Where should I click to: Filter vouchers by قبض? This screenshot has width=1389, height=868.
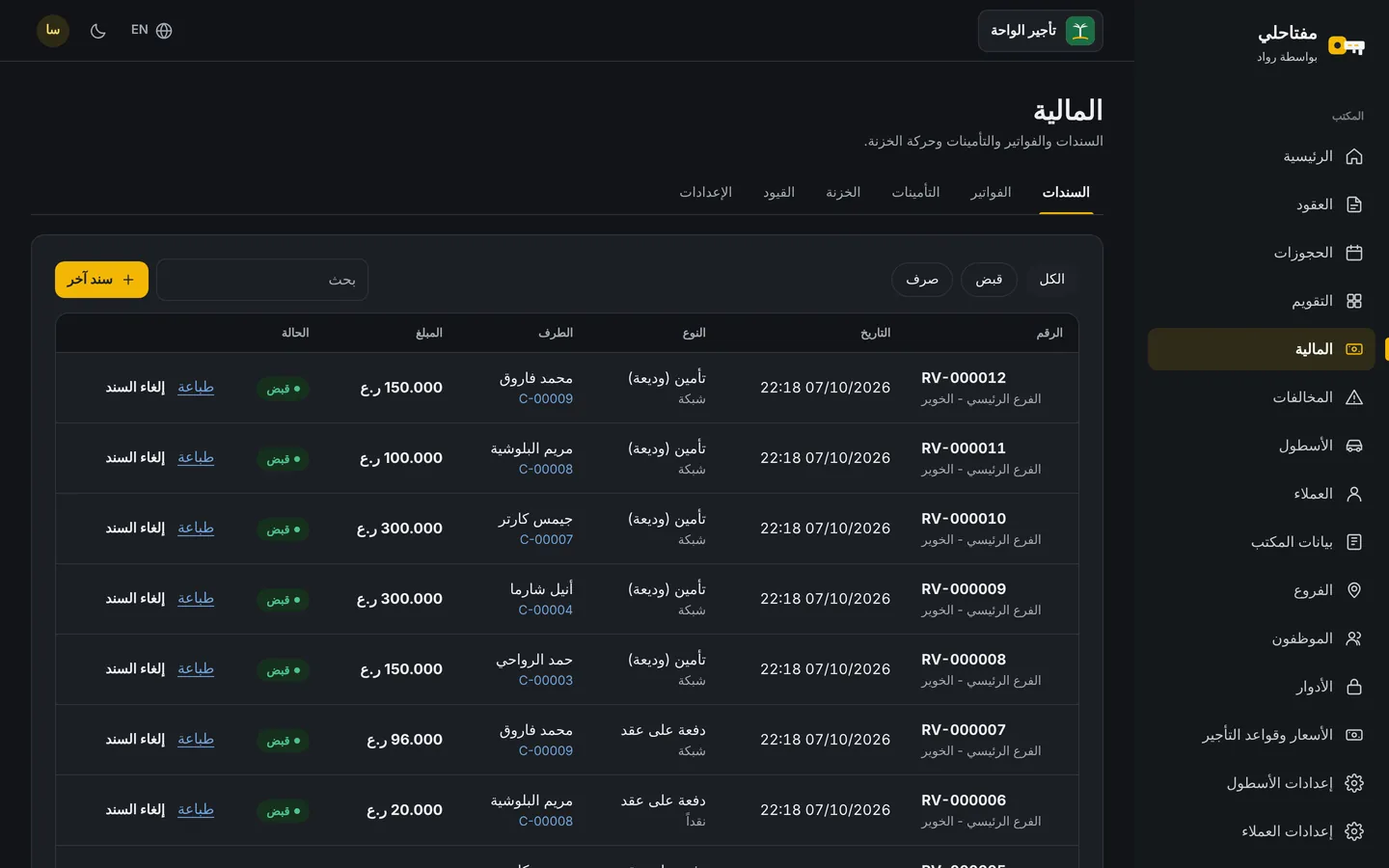989,280
